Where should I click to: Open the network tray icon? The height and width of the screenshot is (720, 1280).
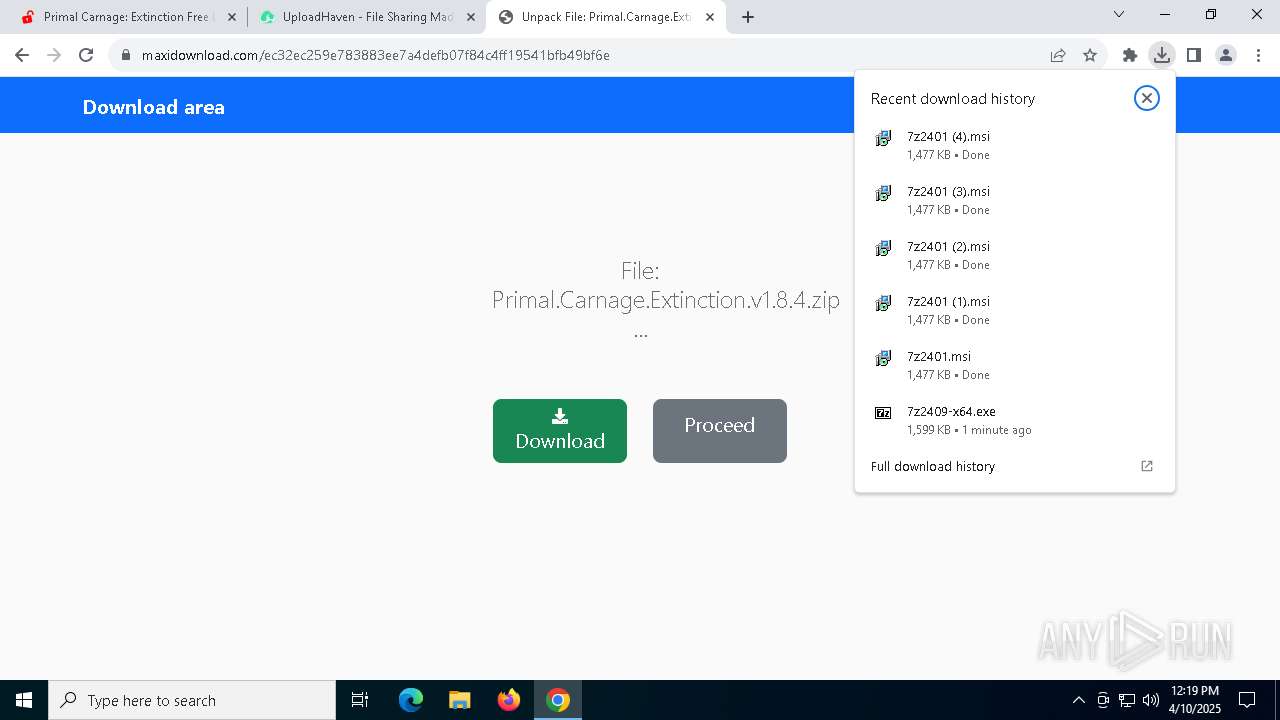tap(1127, 700)
